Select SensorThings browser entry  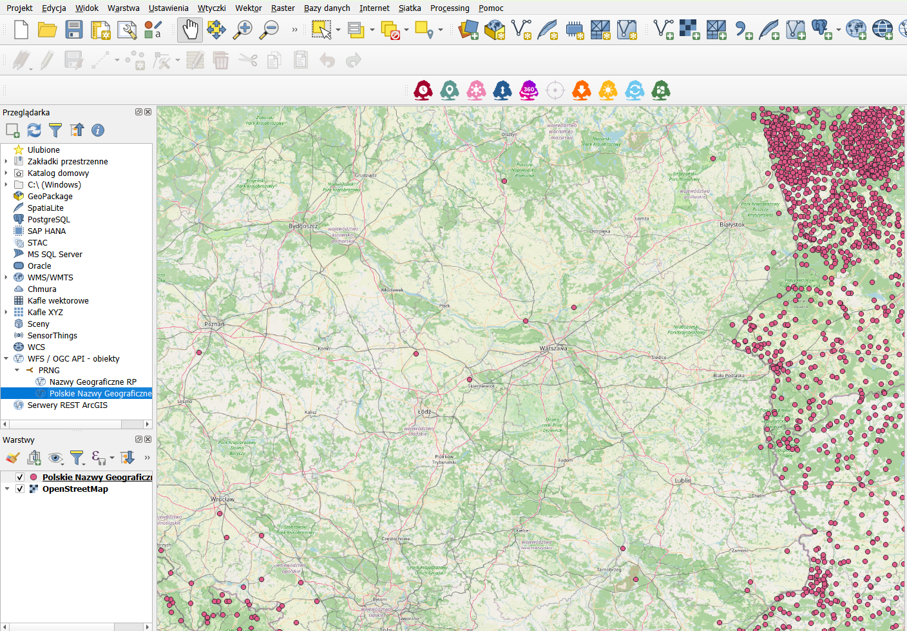click(52, 335)
